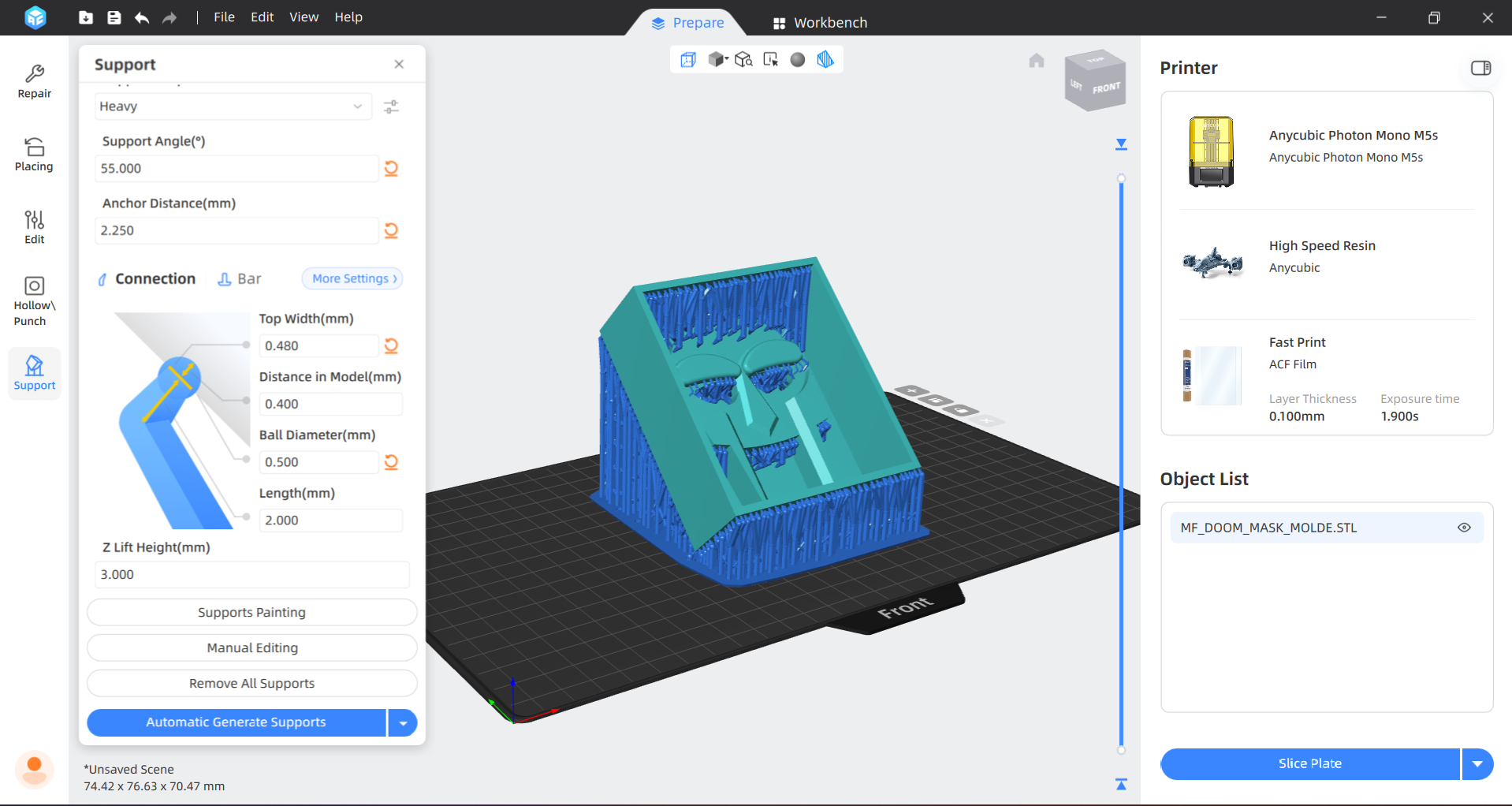Click the Top Width input field
Screen dimensions: 1512x806
pyautogui.click(x=319, y=345)
